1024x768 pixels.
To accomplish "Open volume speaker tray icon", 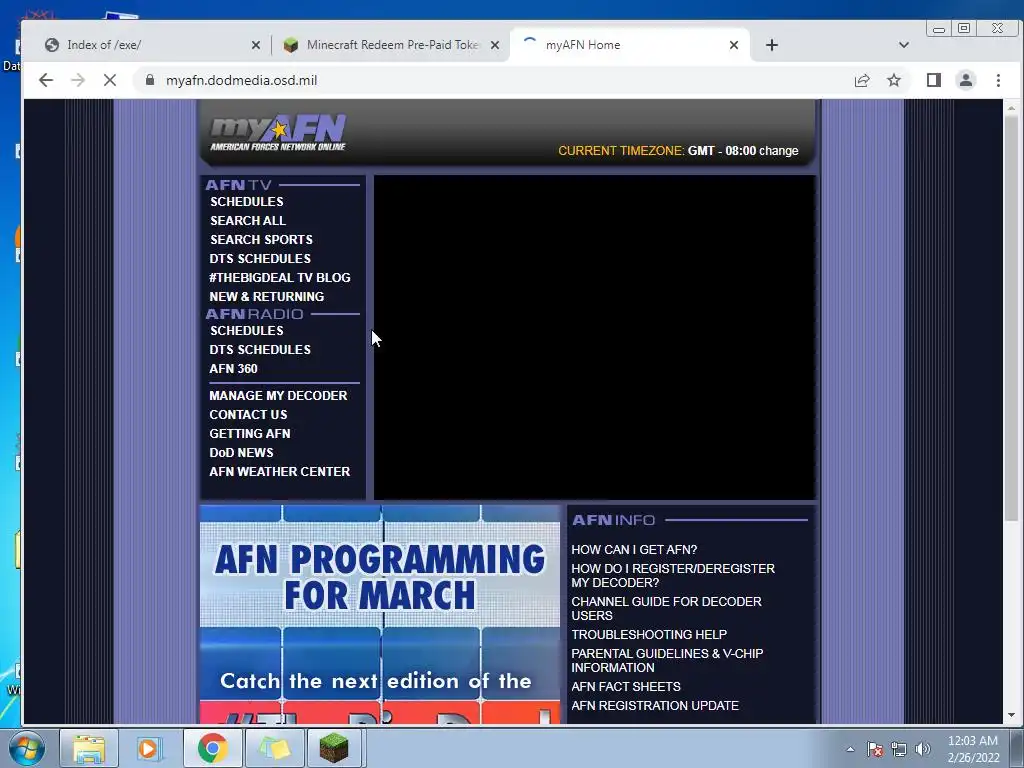I will (x=923, y=749).
